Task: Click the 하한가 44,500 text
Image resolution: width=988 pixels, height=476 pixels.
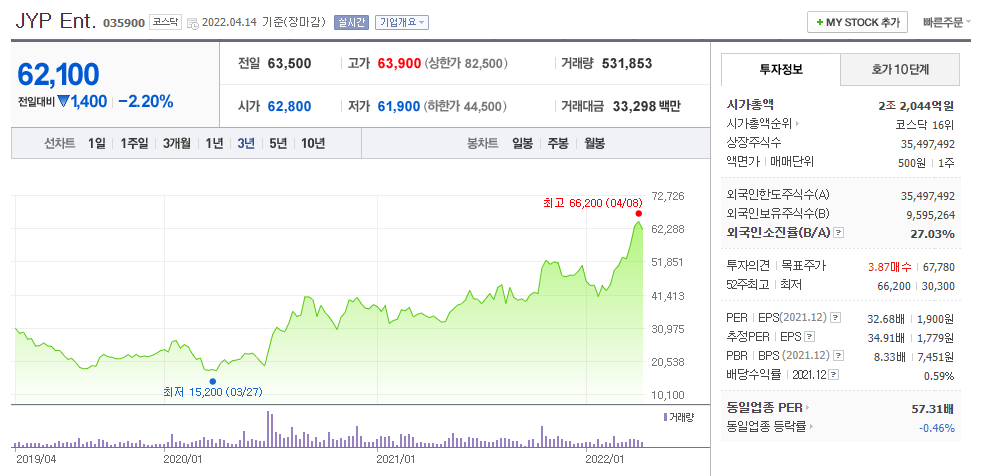Action: point(467,107)
